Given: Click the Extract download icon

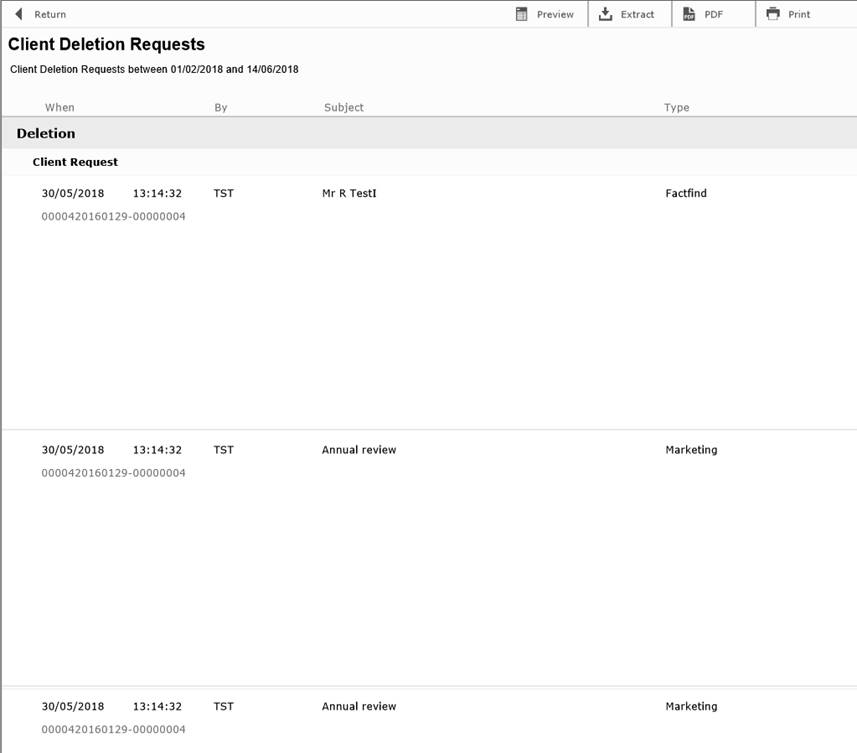Looking at the screenshot, I should [x=605, y=14].
